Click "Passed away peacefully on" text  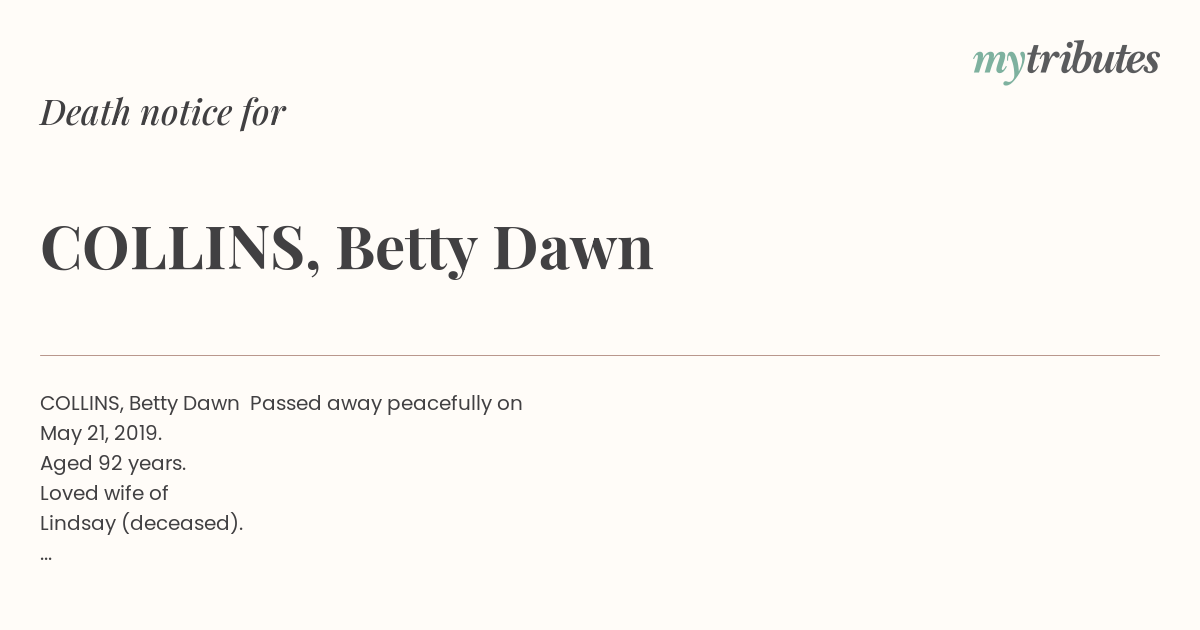[x=386, y=403]
